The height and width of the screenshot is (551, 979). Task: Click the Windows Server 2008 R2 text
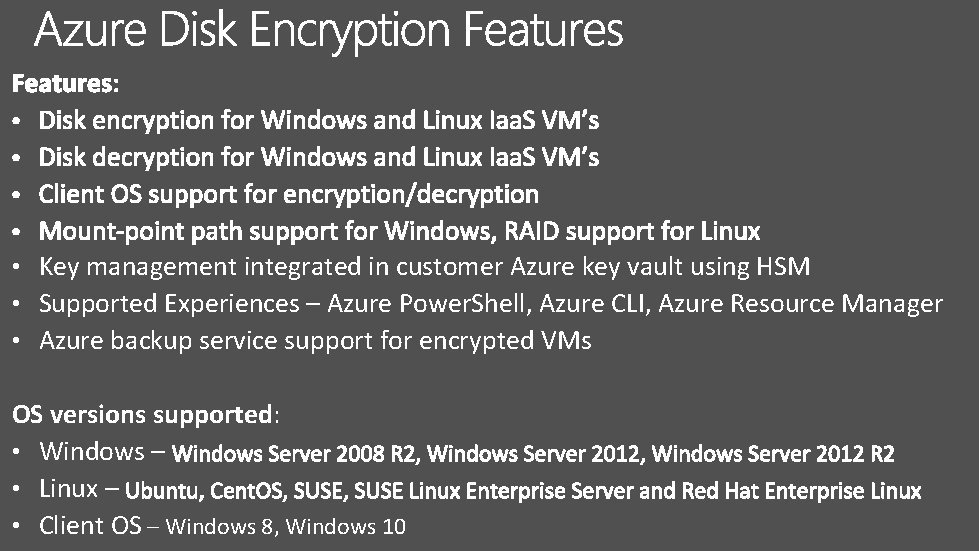(295, 453)
